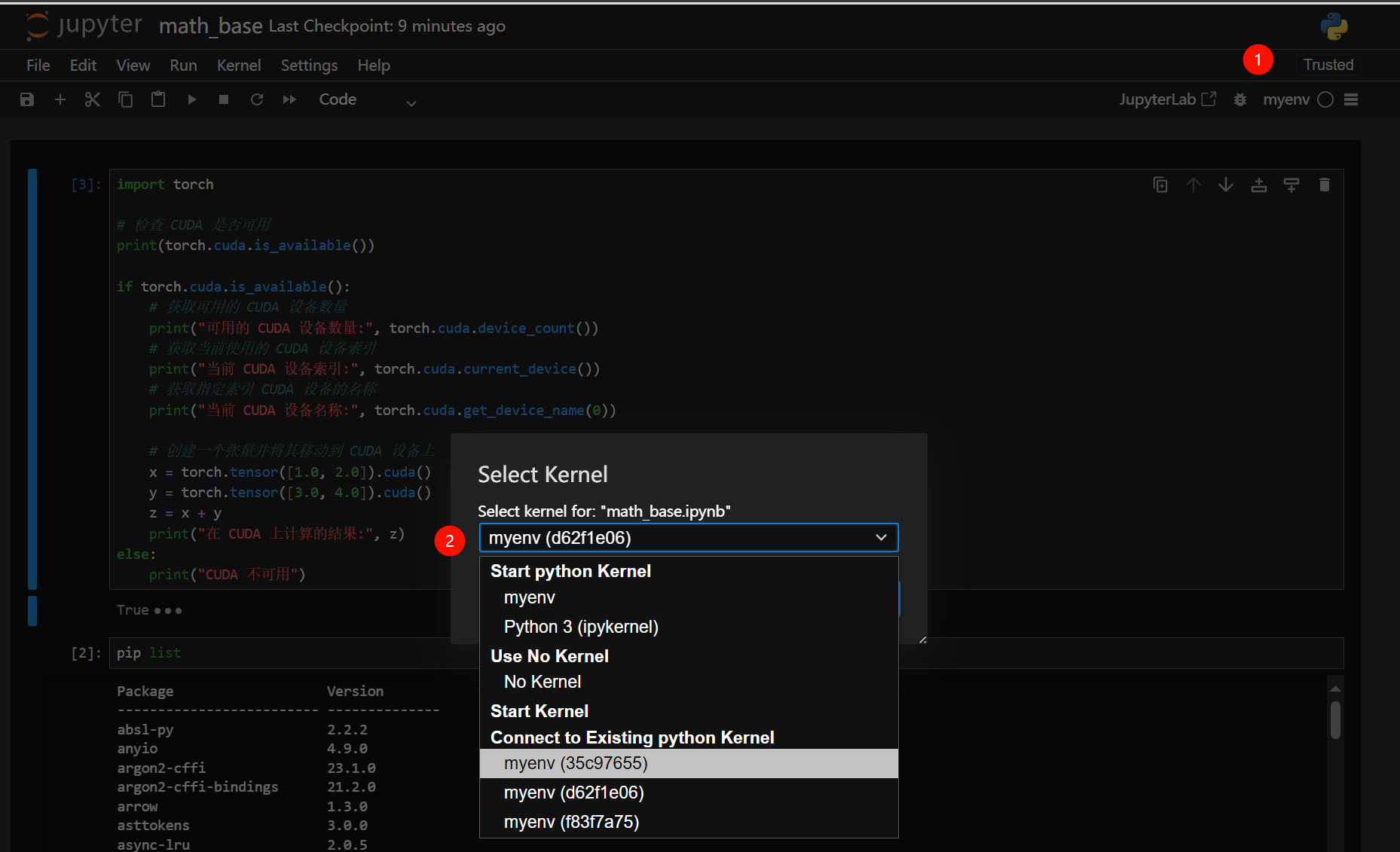The image size is (1400, 852).
Task: Move cell down arrow icon
Action: [x=1226, y=185]
